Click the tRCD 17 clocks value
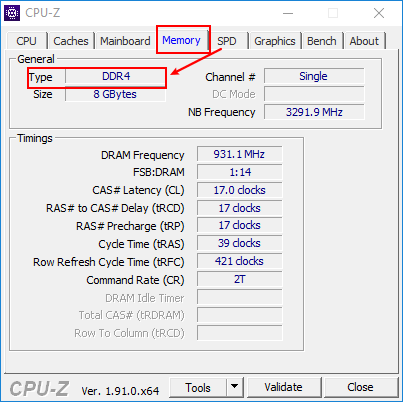 pos(239,208)
